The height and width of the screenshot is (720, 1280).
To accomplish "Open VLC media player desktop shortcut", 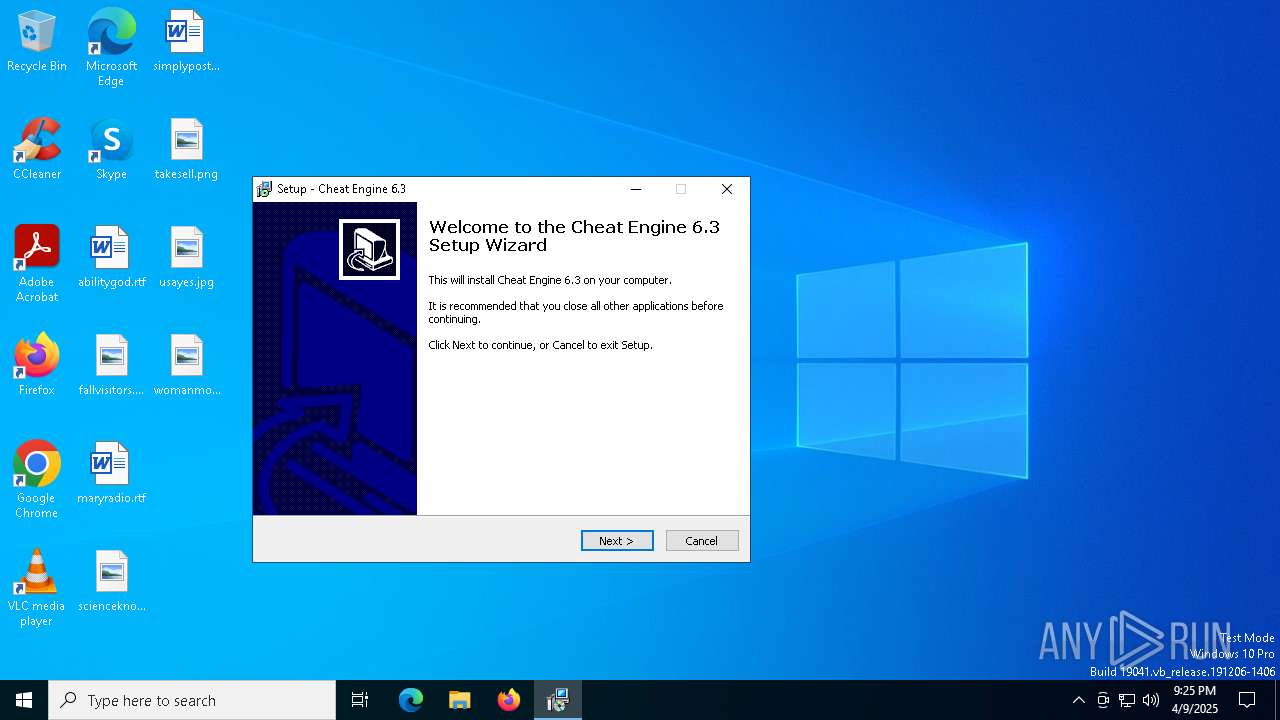I will pyautogui.click(x=37, y=588).
